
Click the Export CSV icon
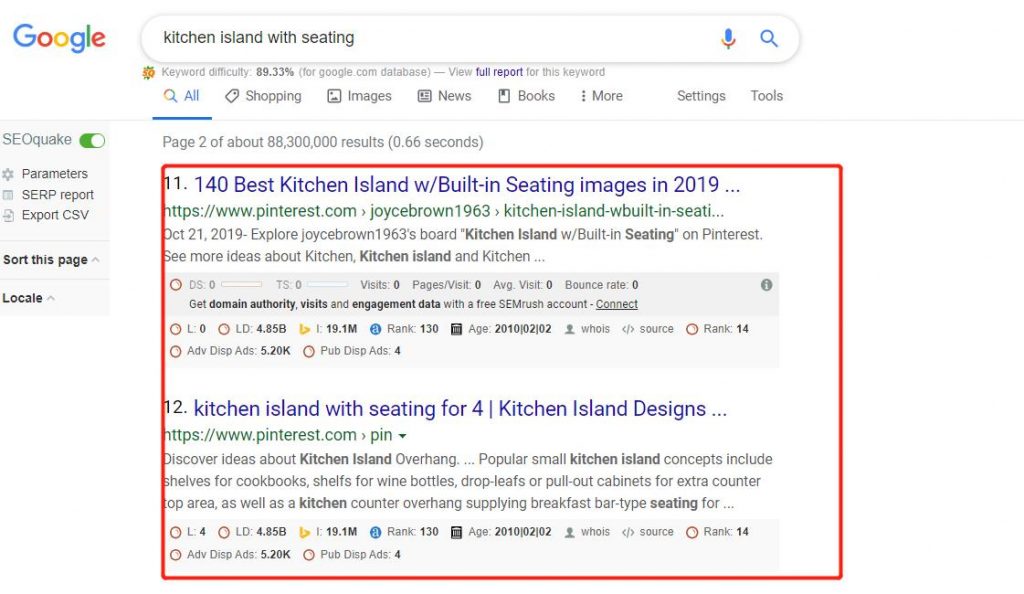(8, 215)
